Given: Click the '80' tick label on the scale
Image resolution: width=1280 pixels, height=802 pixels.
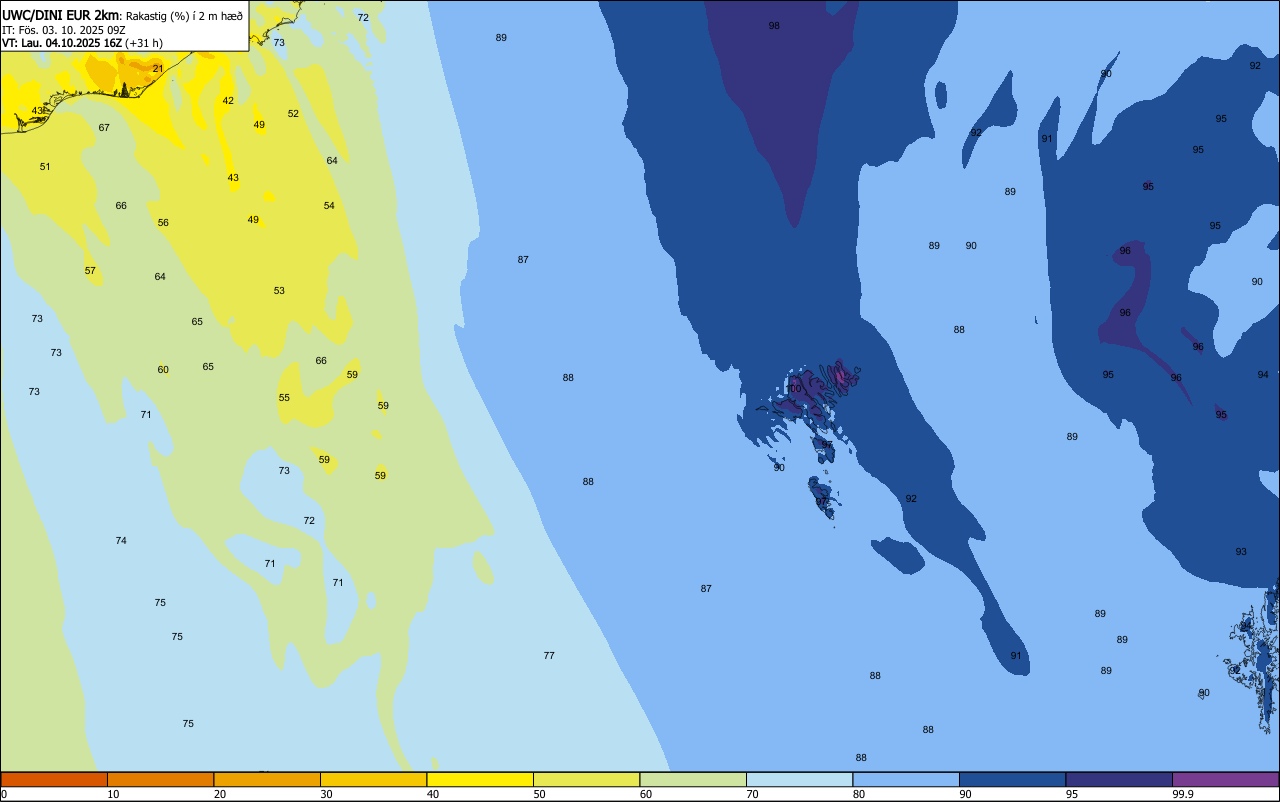Looking at the screenshot, I should coord(859,794).
